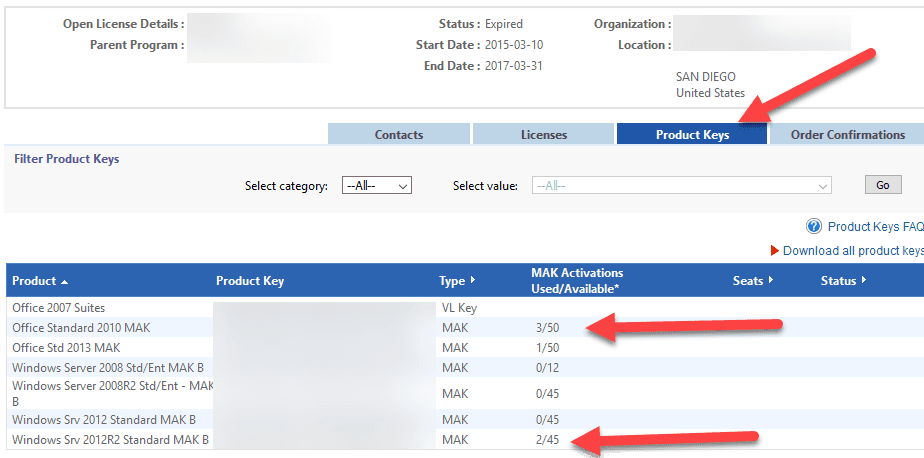Click the Seats column sort arrow
The image size is (924, 458).
[x=770, y=281]
